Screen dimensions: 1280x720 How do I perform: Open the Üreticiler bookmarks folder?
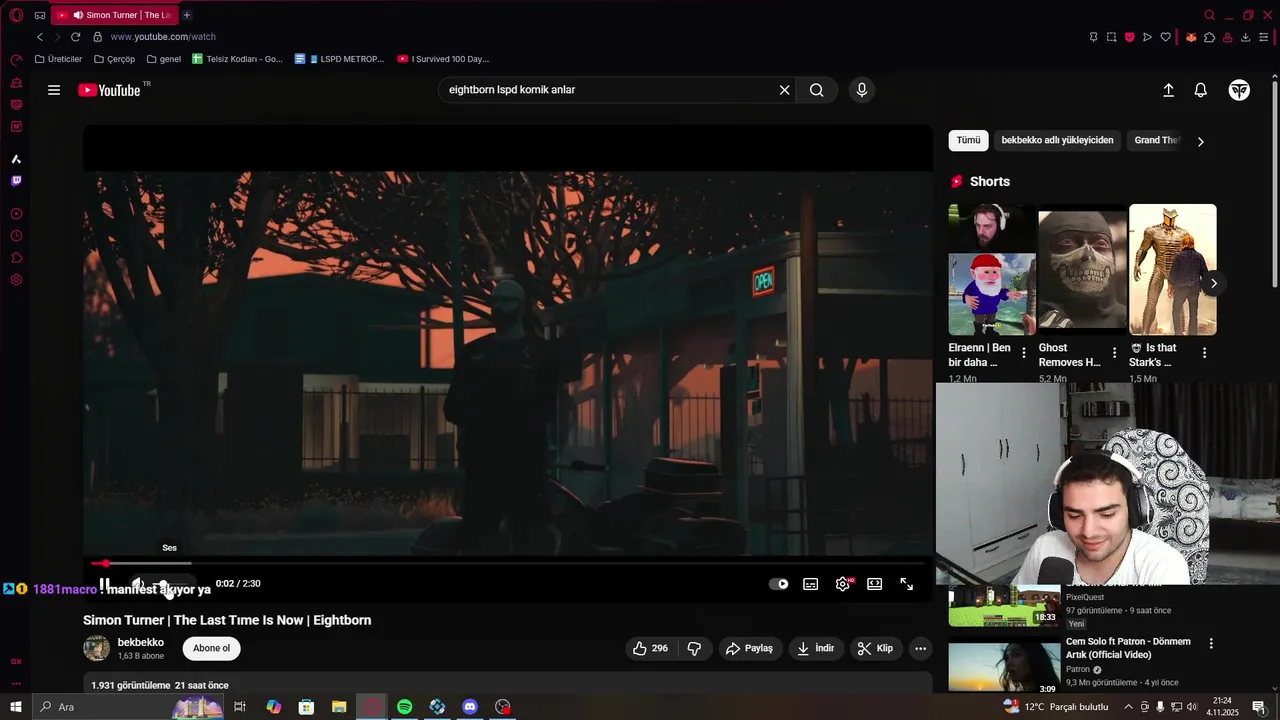pos(58,59)
